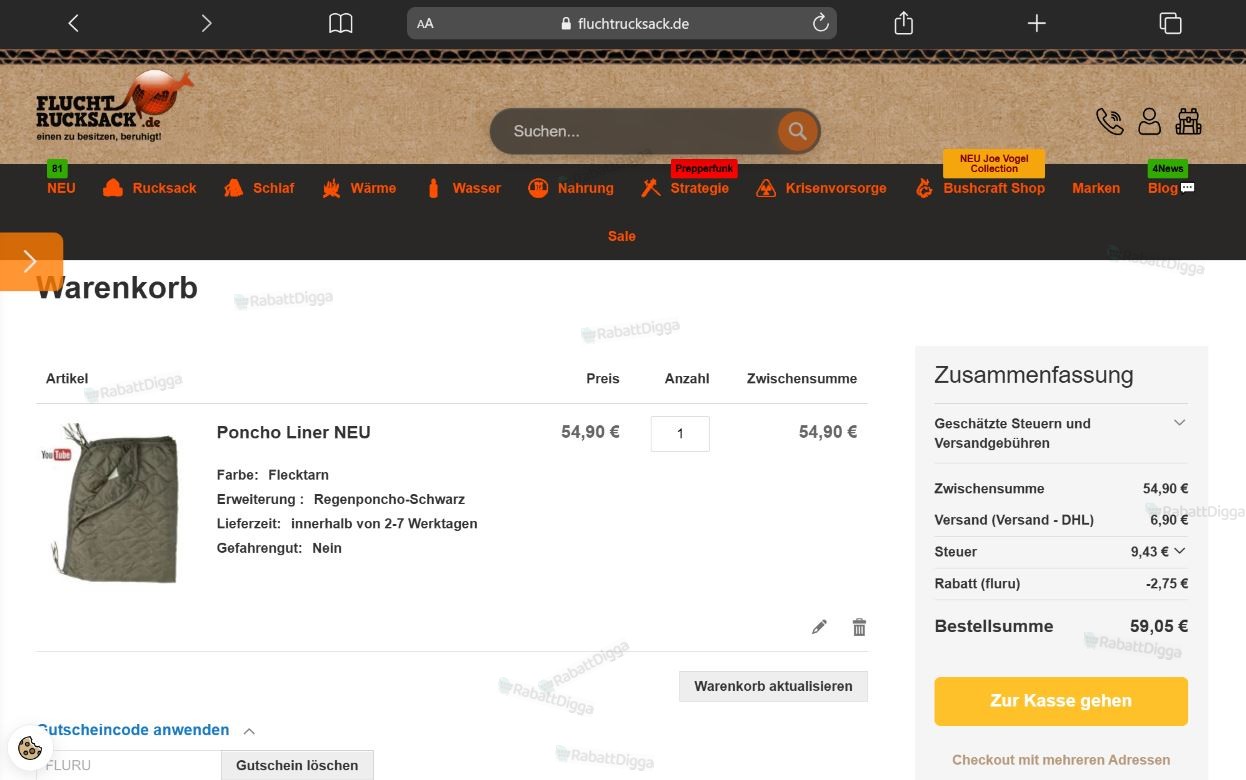The image size is (1246, 780).
Task: Open Checkout mit mehreren Adressen link
Action: [1061, 760]
